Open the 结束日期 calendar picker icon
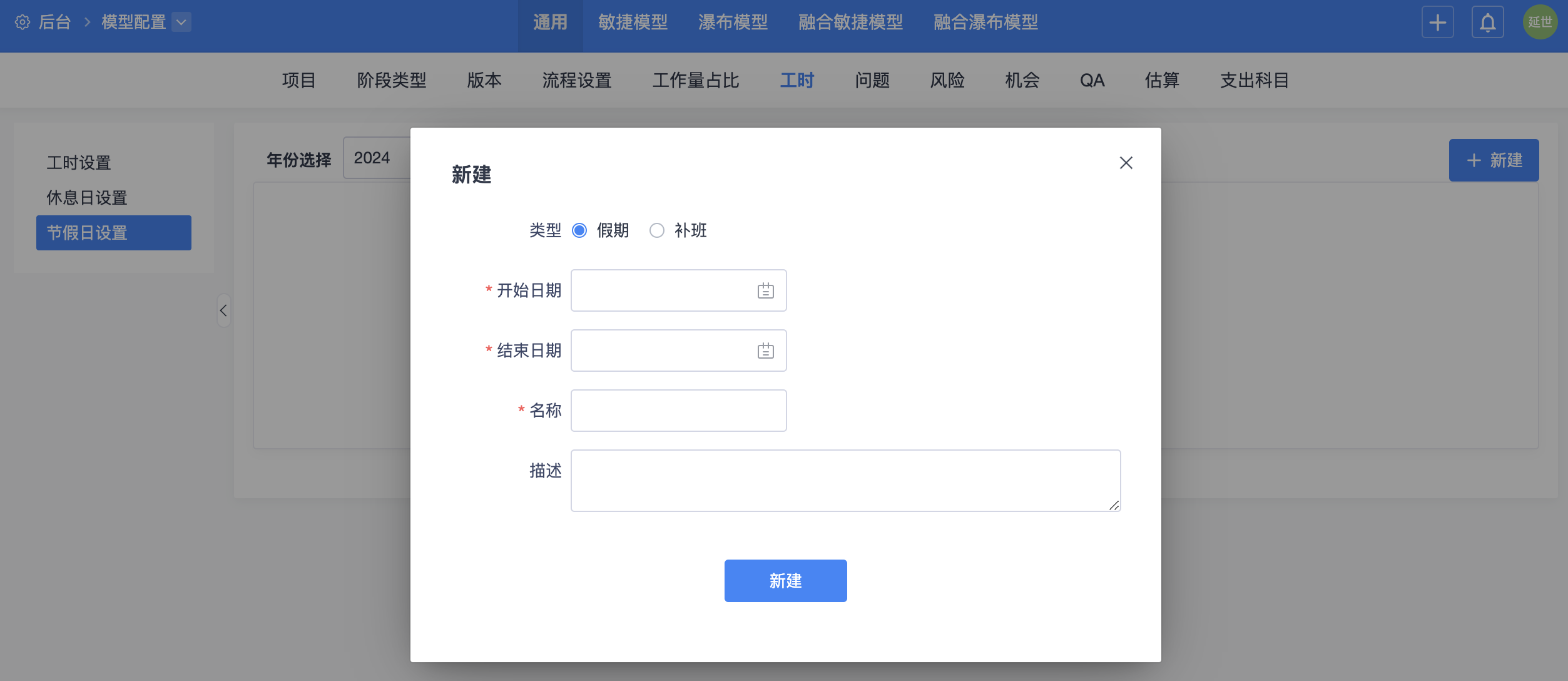 (765, 351)
